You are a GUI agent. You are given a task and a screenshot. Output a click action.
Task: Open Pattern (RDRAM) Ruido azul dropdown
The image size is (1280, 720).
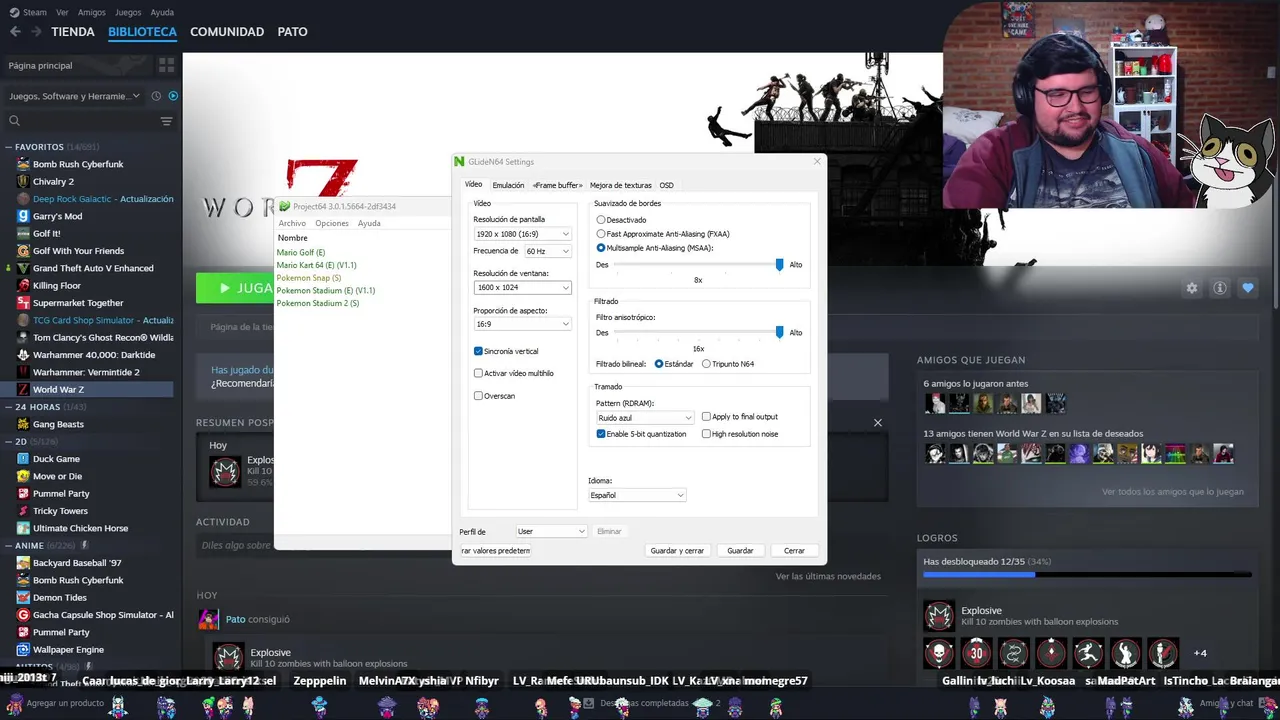pyautogui.click(x=645, y=418)
